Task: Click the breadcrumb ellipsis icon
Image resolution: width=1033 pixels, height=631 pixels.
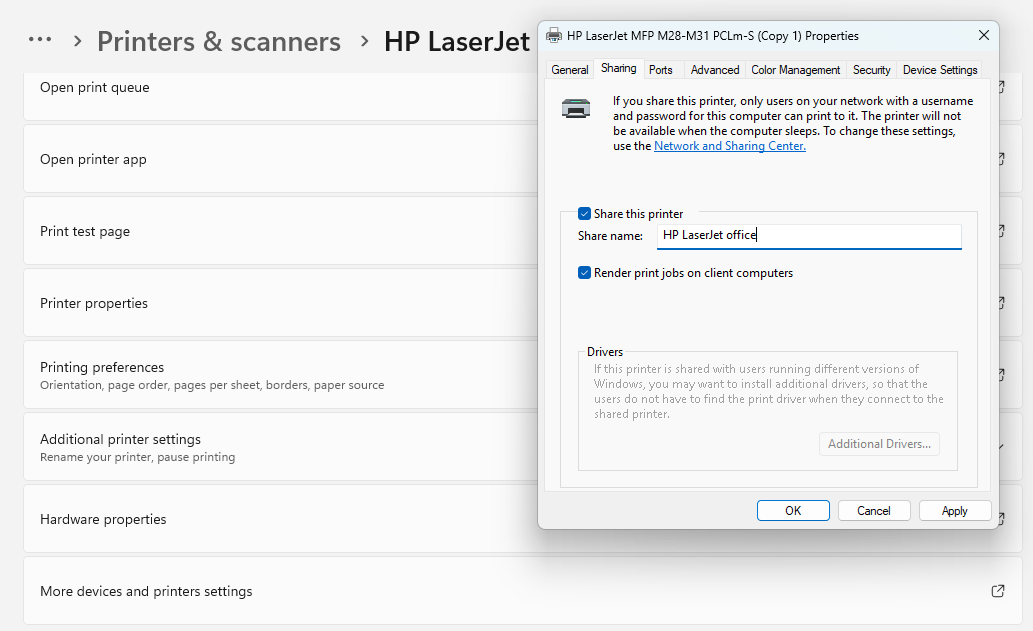Action: (40, 40)
